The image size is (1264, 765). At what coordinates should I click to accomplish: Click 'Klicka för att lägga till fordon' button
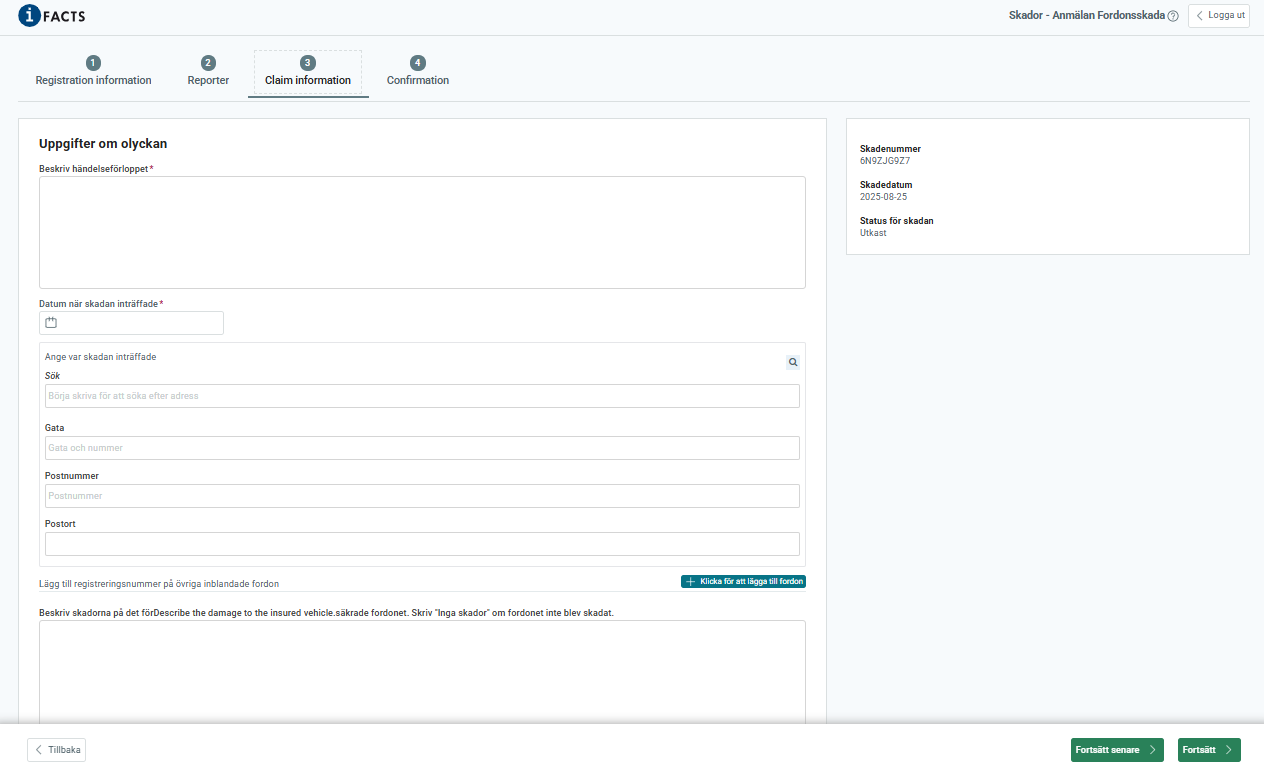[x=743, y=581]
